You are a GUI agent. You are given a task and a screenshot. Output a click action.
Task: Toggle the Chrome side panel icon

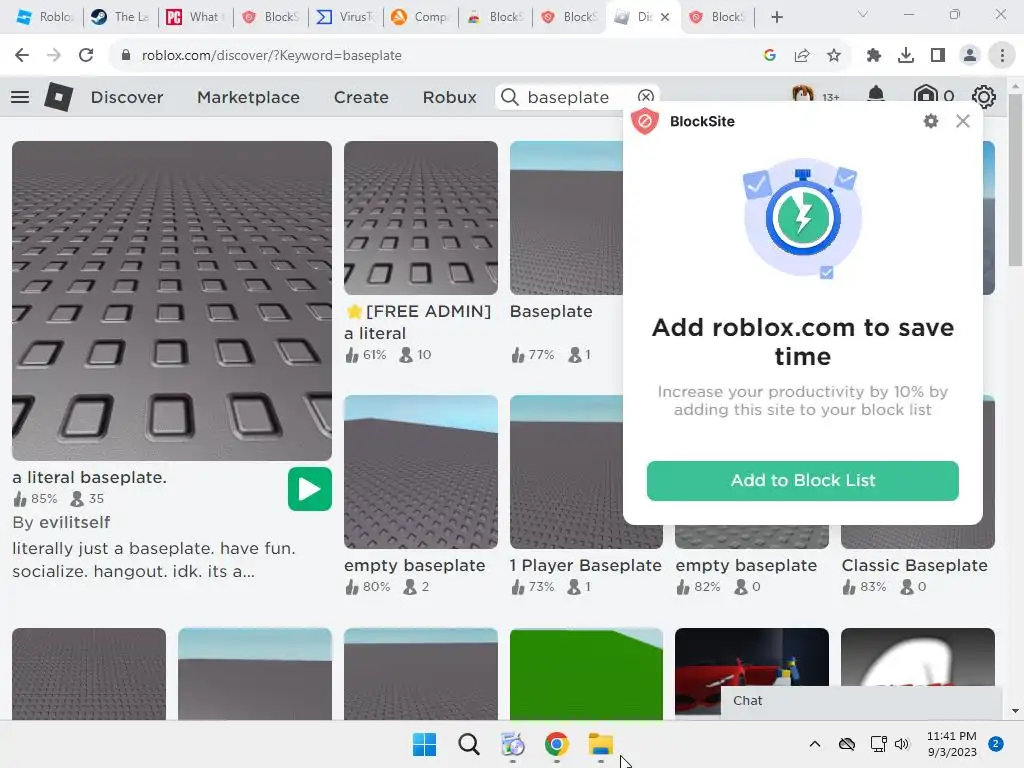[x=938, y=56]
